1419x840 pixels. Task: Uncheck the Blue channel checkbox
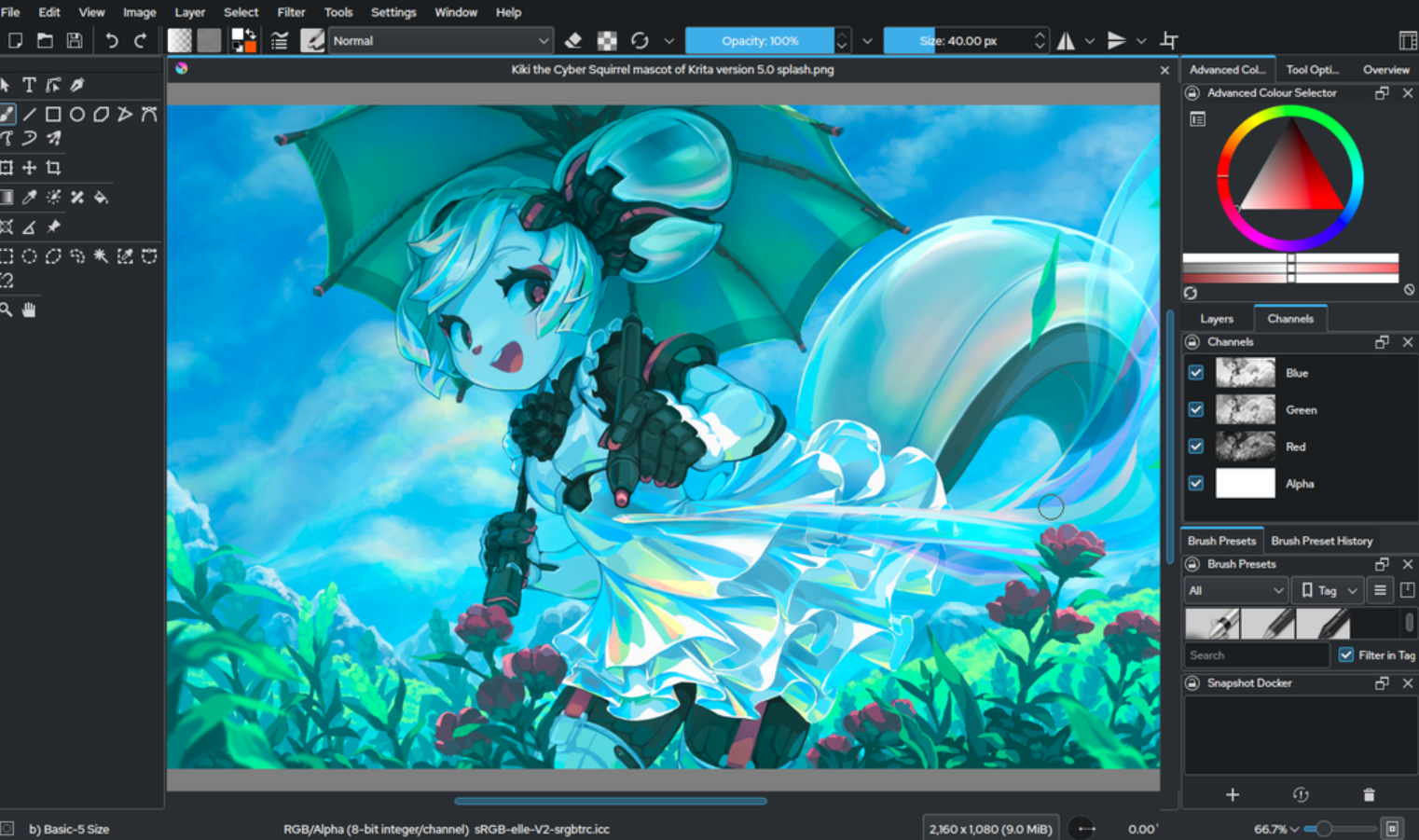[x=1196, y=373]
